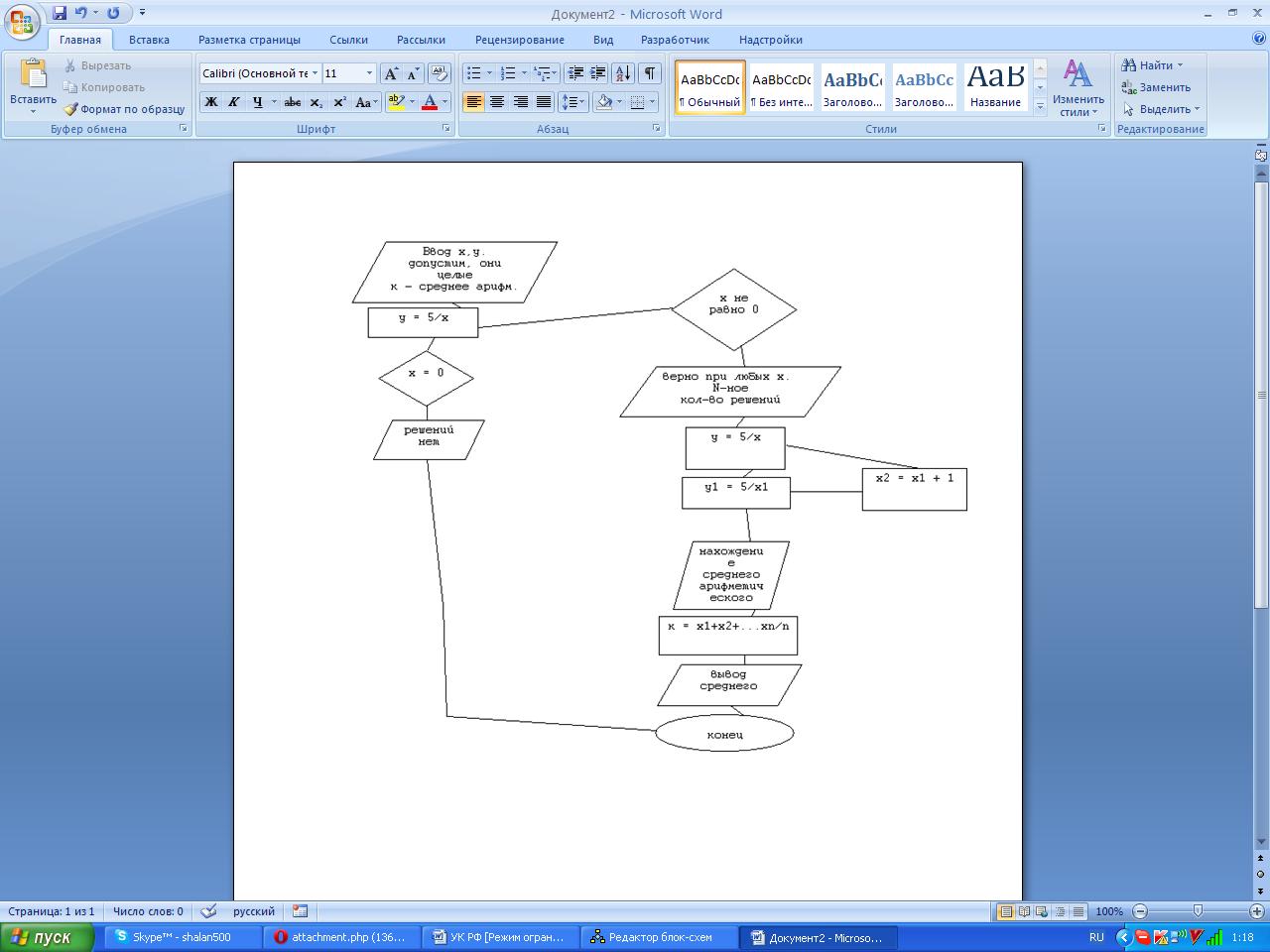Image resolution: width=1270 pixels, height=952 pixels.
Task: Toggle strikethrough text formatting
Action: (292, 102)
